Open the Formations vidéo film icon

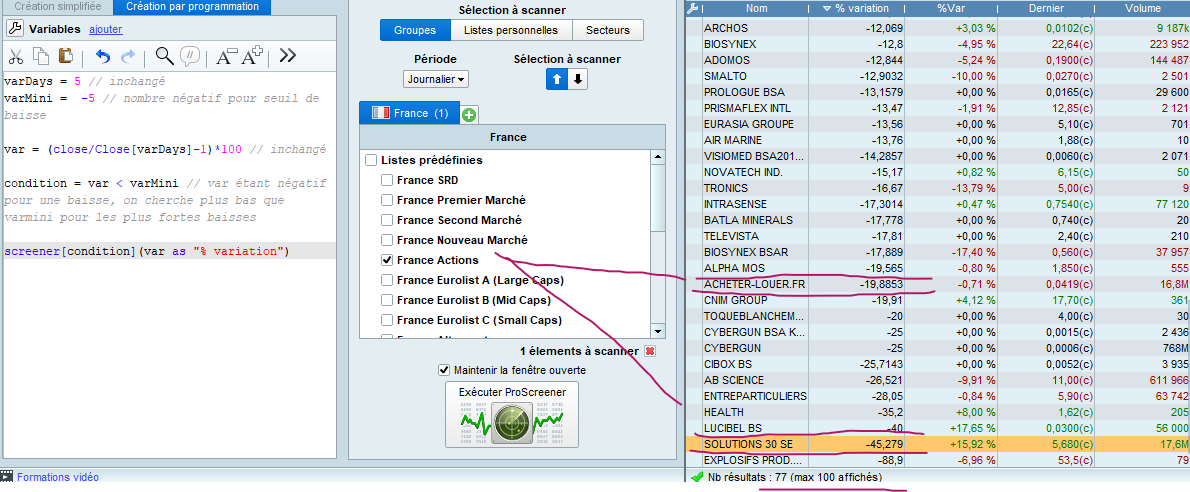pyautogui.click(x=7, y=477)
